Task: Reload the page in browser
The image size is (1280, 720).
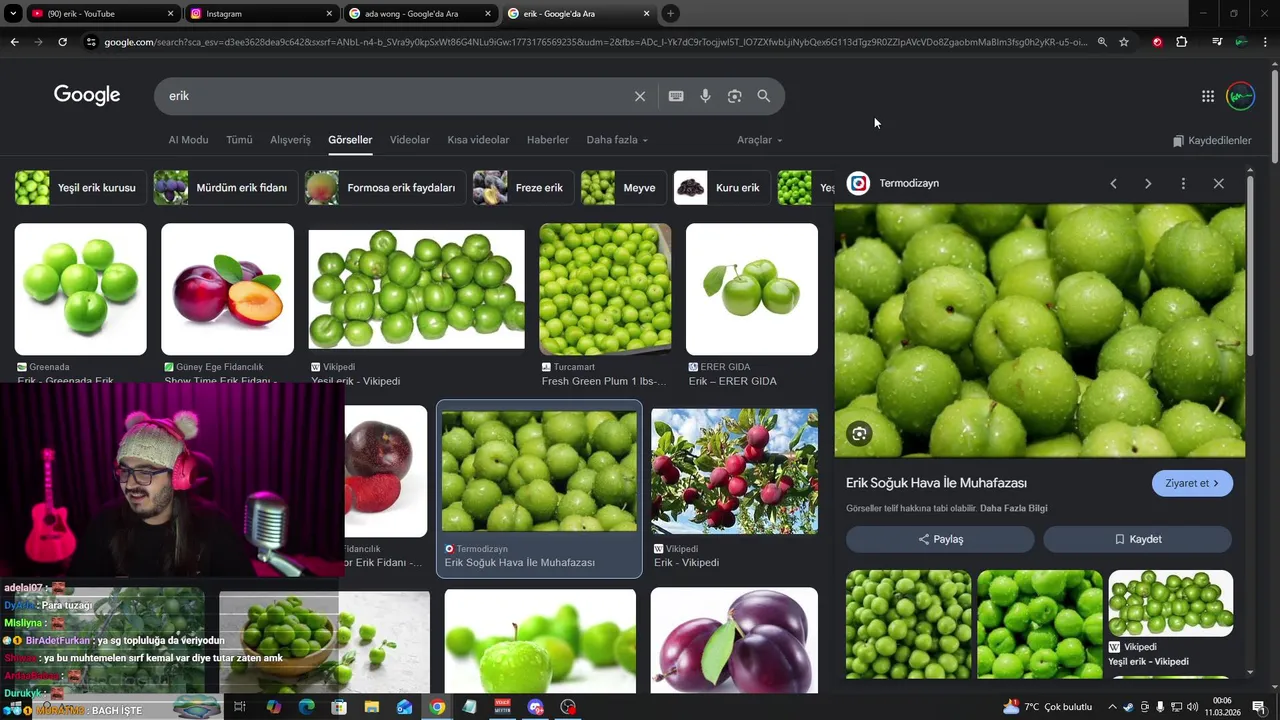Action: (x=62, y=42)
